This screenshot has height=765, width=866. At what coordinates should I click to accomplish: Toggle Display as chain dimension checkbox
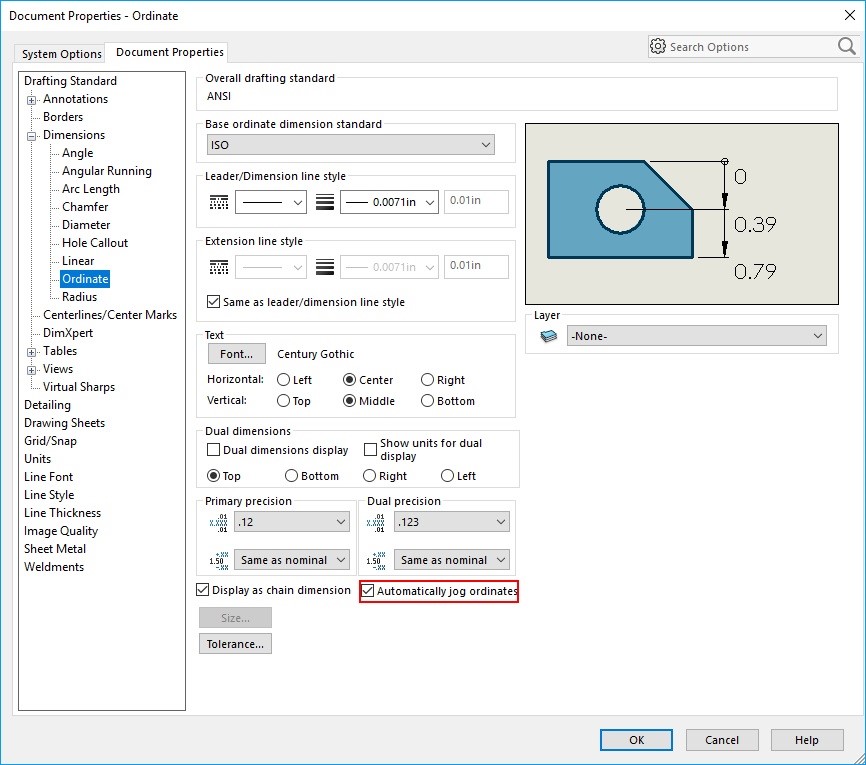pos(203,590)
